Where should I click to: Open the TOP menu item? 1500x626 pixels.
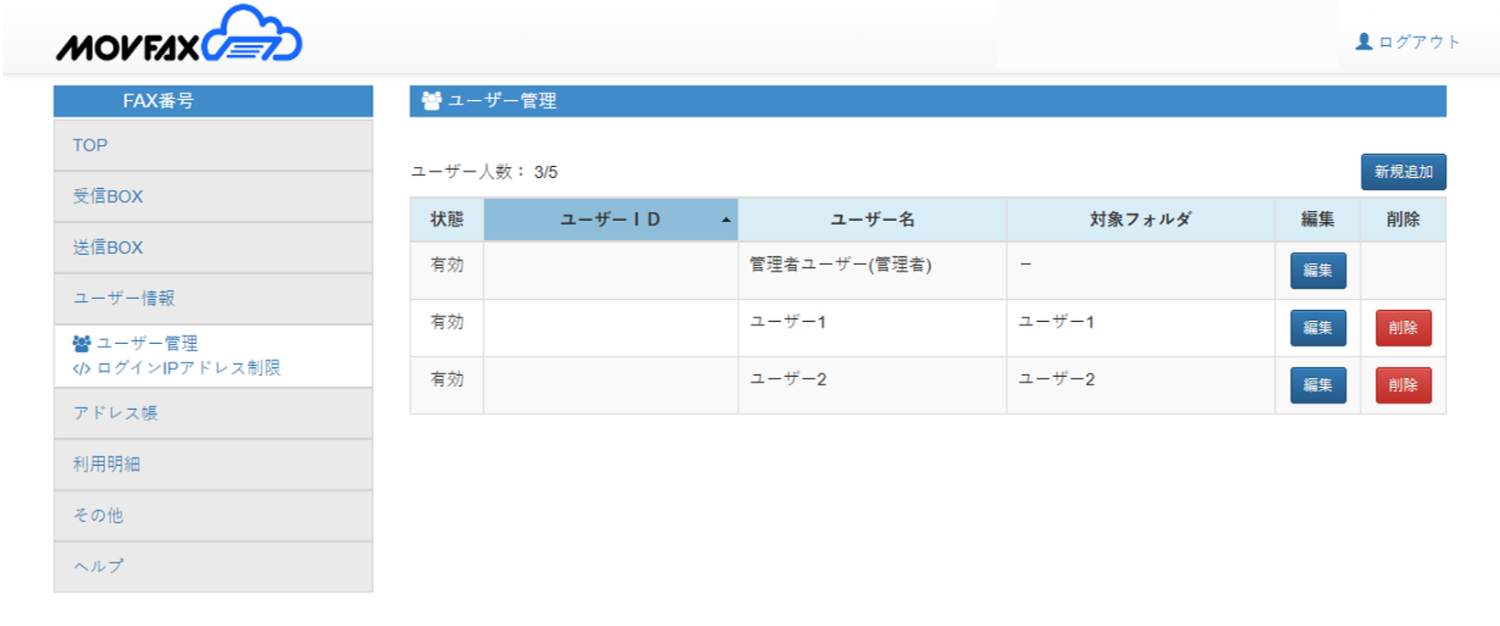click(x=213, y=146)
